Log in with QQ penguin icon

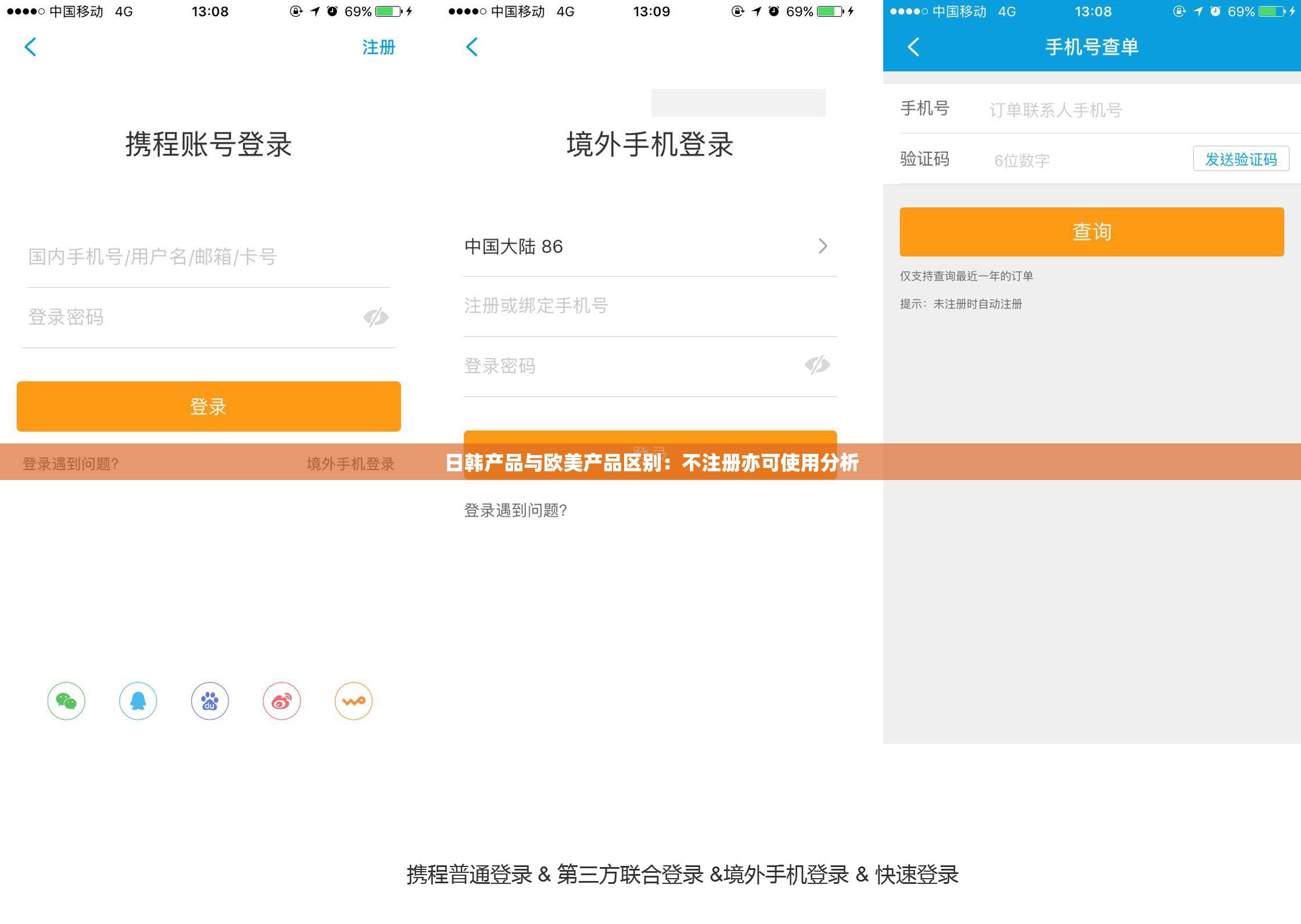[x=138, y=701]
